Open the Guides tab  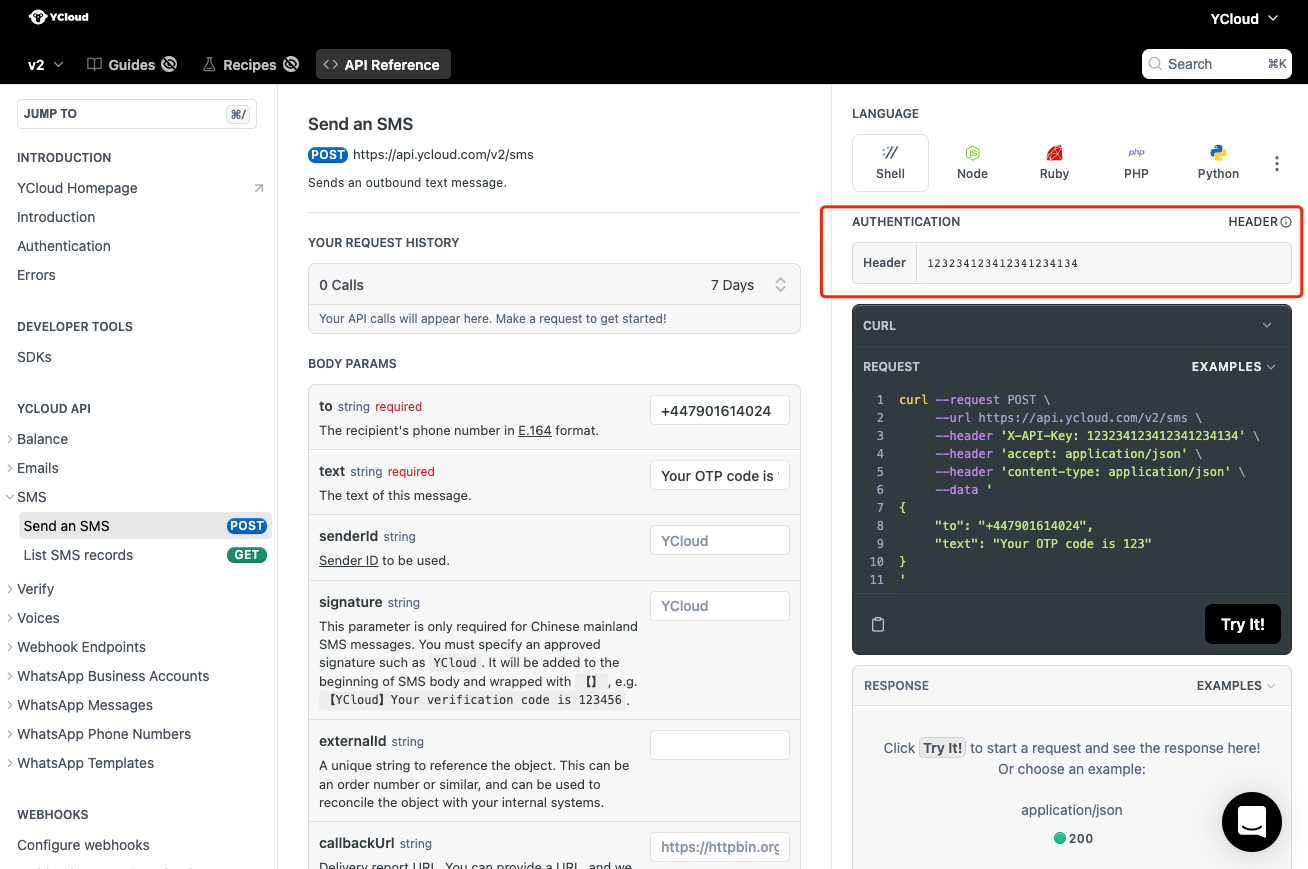[x=132, y=64]
